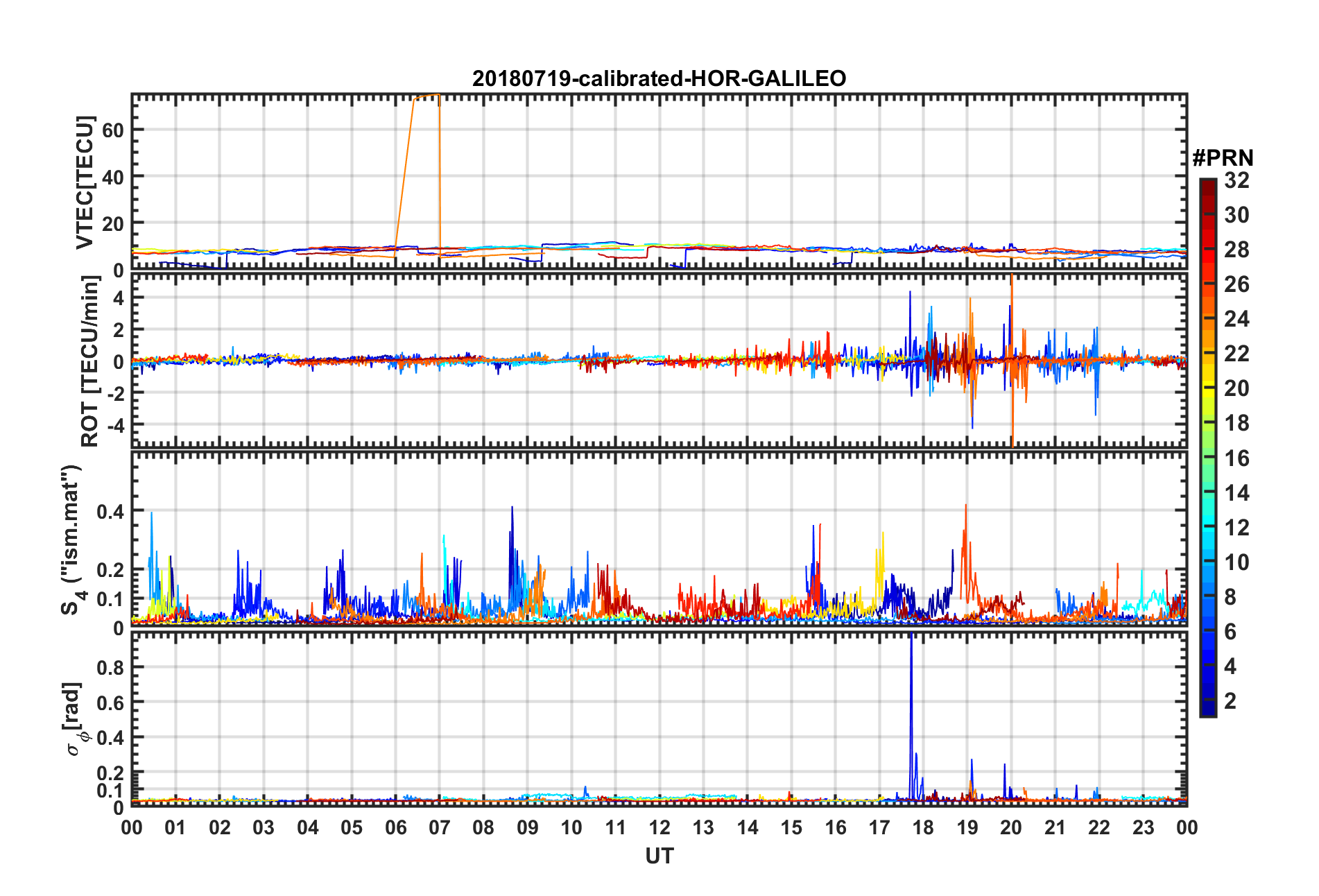Screen dimensions: 1319x896
Task: Click colorbar tick label "8"
Action: click(1230, 597)
